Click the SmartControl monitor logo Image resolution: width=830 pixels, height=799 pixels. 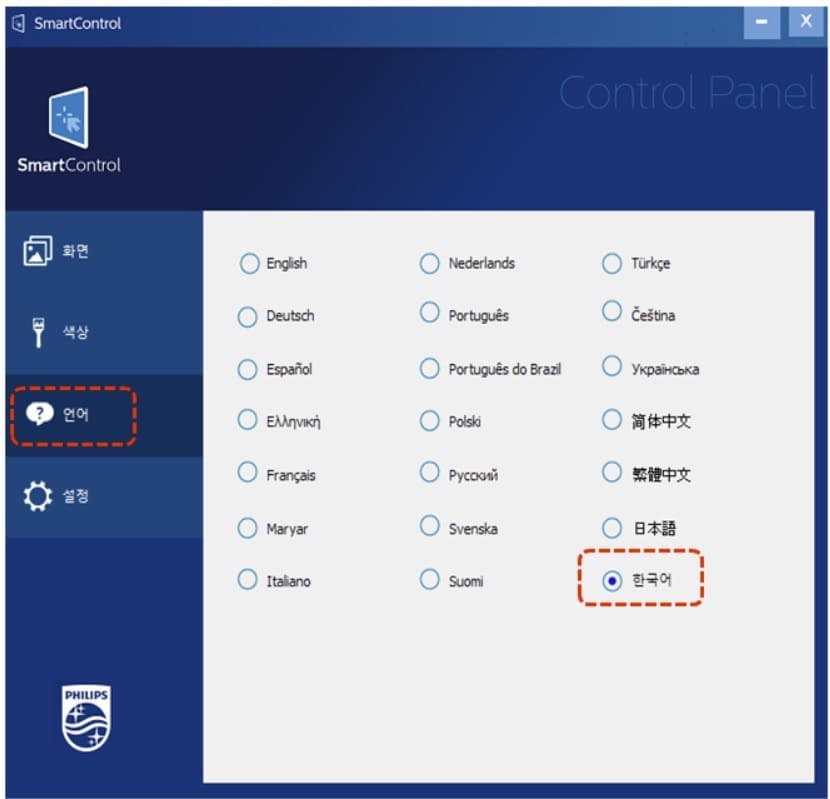pos(69,118)
